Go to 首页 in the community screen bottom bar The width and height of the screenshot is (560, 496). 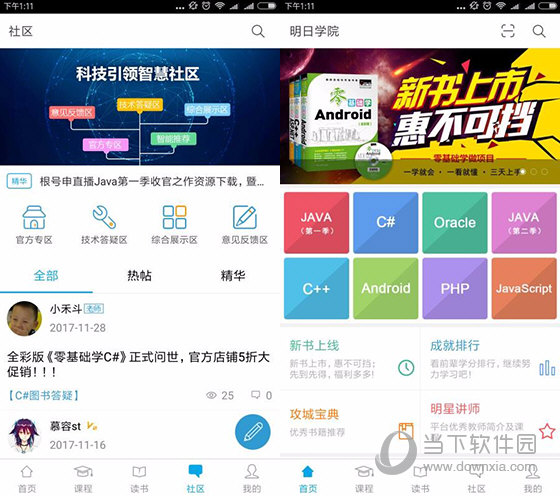coord(27,479)
